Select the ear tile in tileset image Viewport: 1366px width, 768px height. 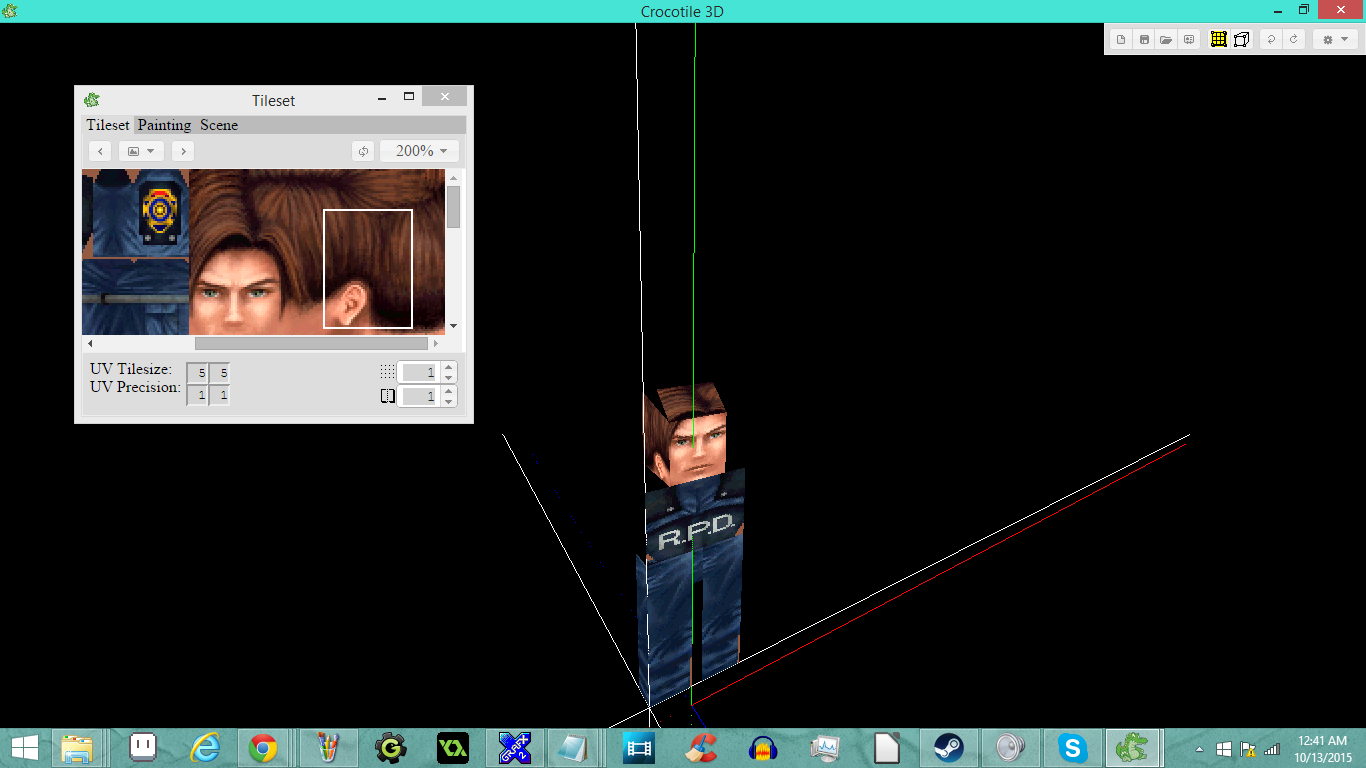tap(368, 268)
